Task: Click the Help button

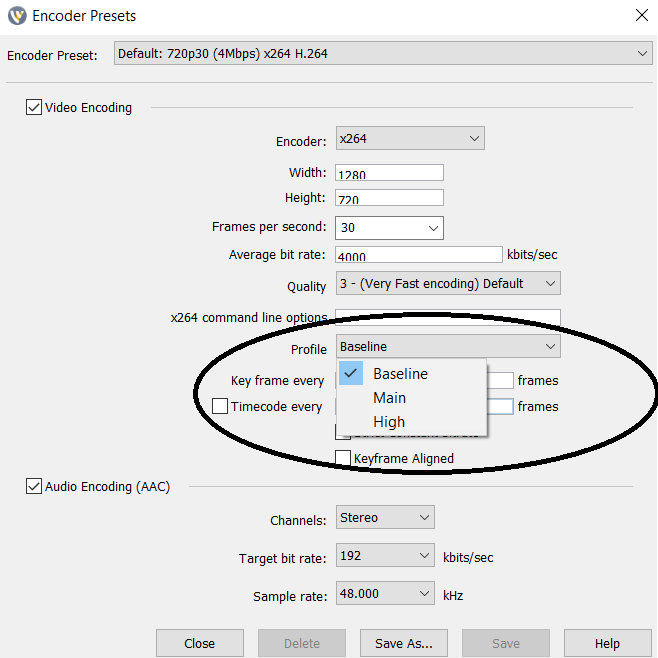Action: click(x=608, y=643)
